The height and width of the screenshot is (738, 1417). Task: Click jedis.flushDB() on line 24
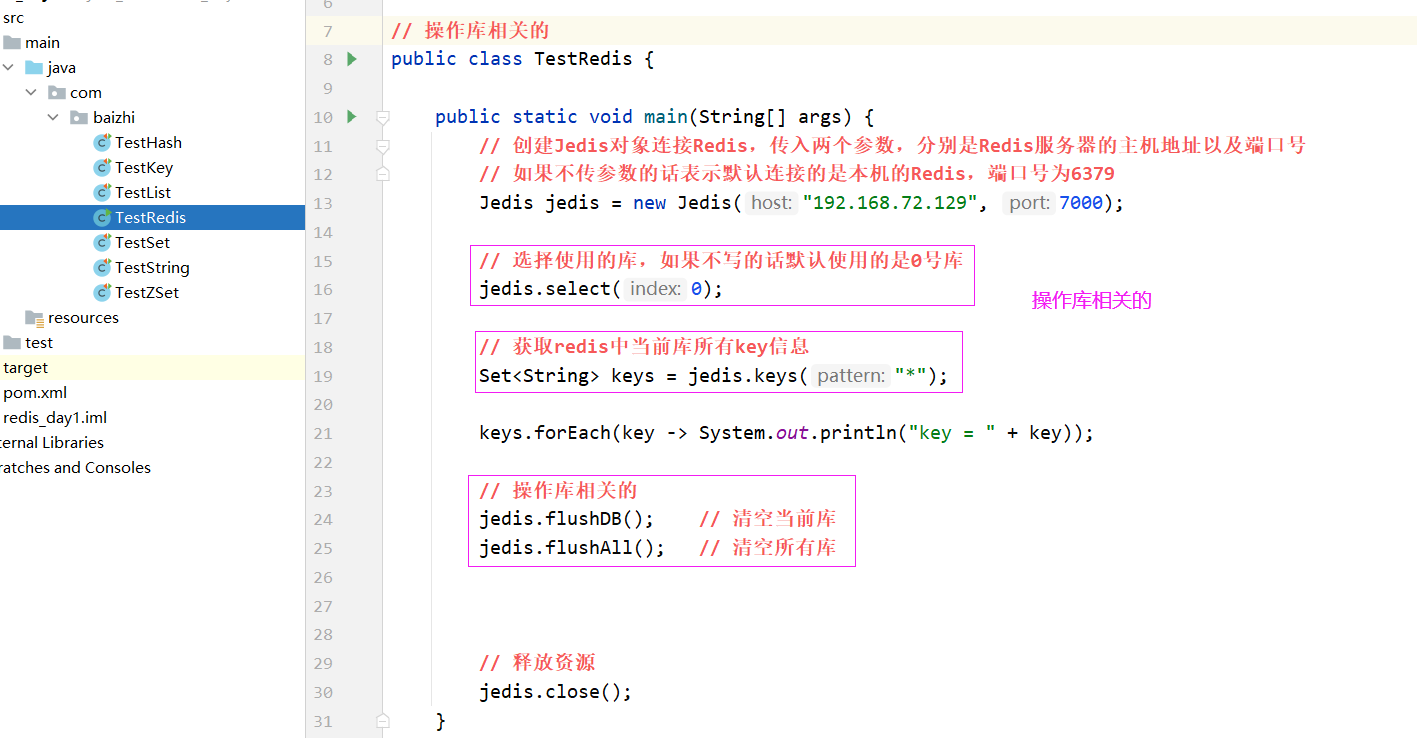(566, 519)
